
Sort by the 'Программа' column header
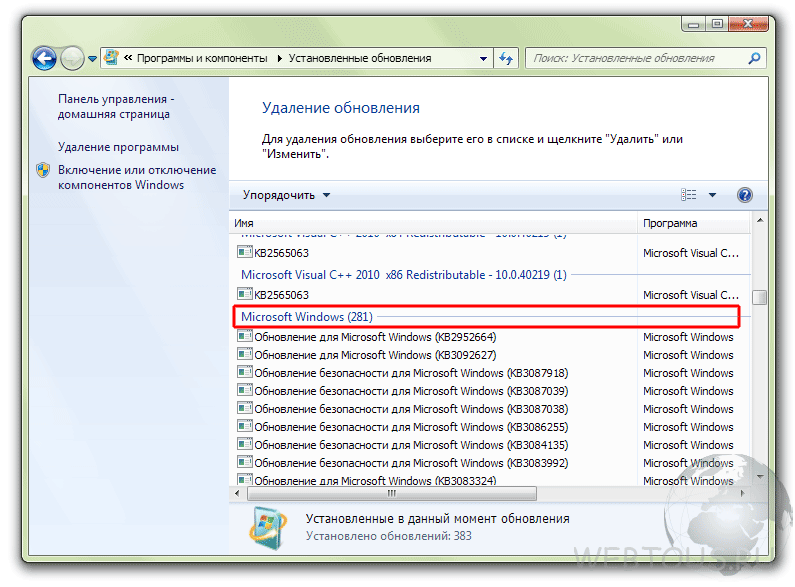[694, 223]
